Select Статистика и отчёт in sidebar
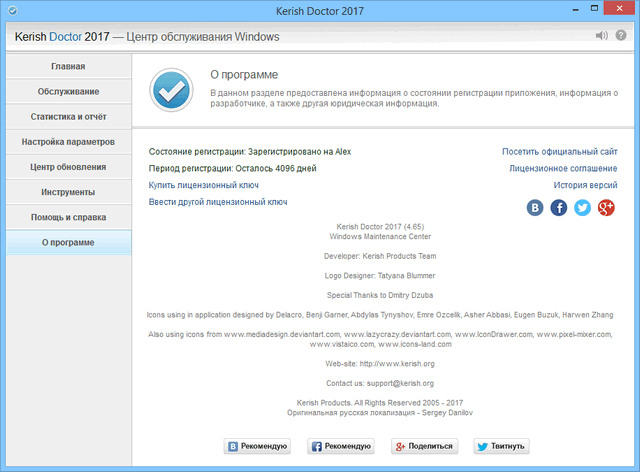Viewport: 640px width, 472px height. point(67,117)
